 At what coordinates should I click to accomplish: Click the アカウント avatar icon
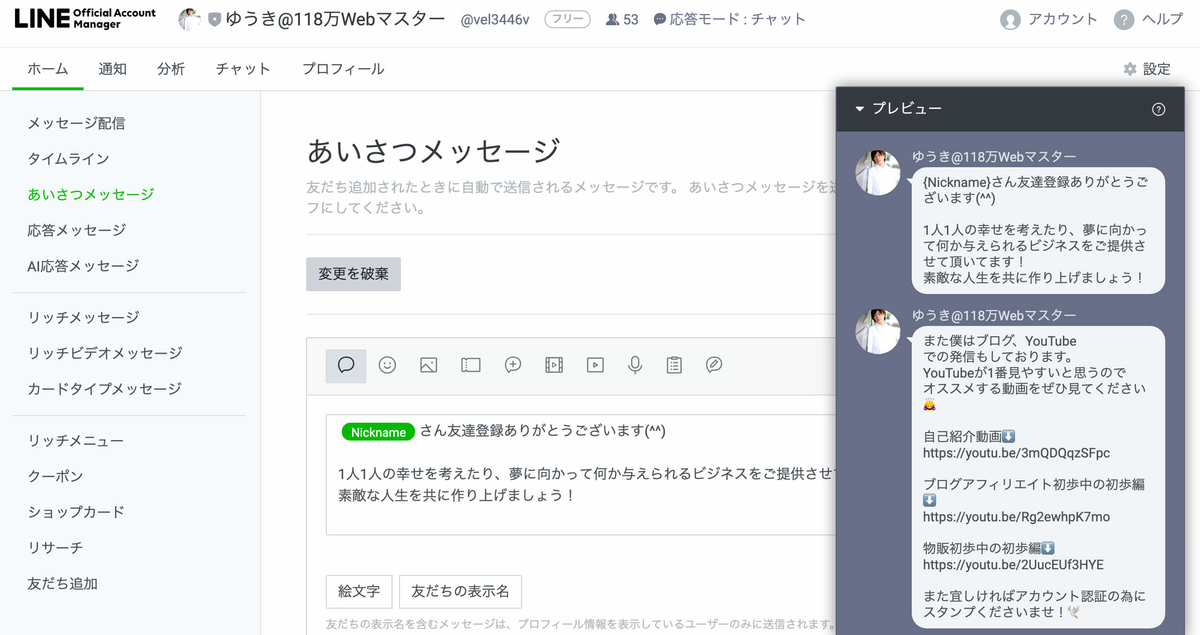tap(1011, 20)
